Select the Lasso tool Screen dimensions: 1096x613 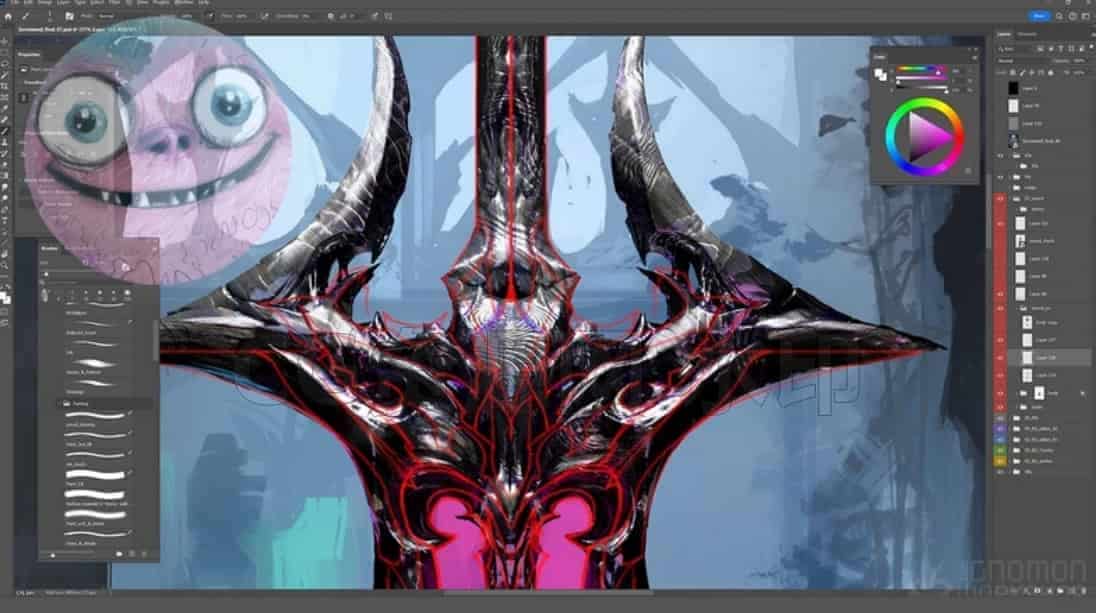[x=5, y=64]
